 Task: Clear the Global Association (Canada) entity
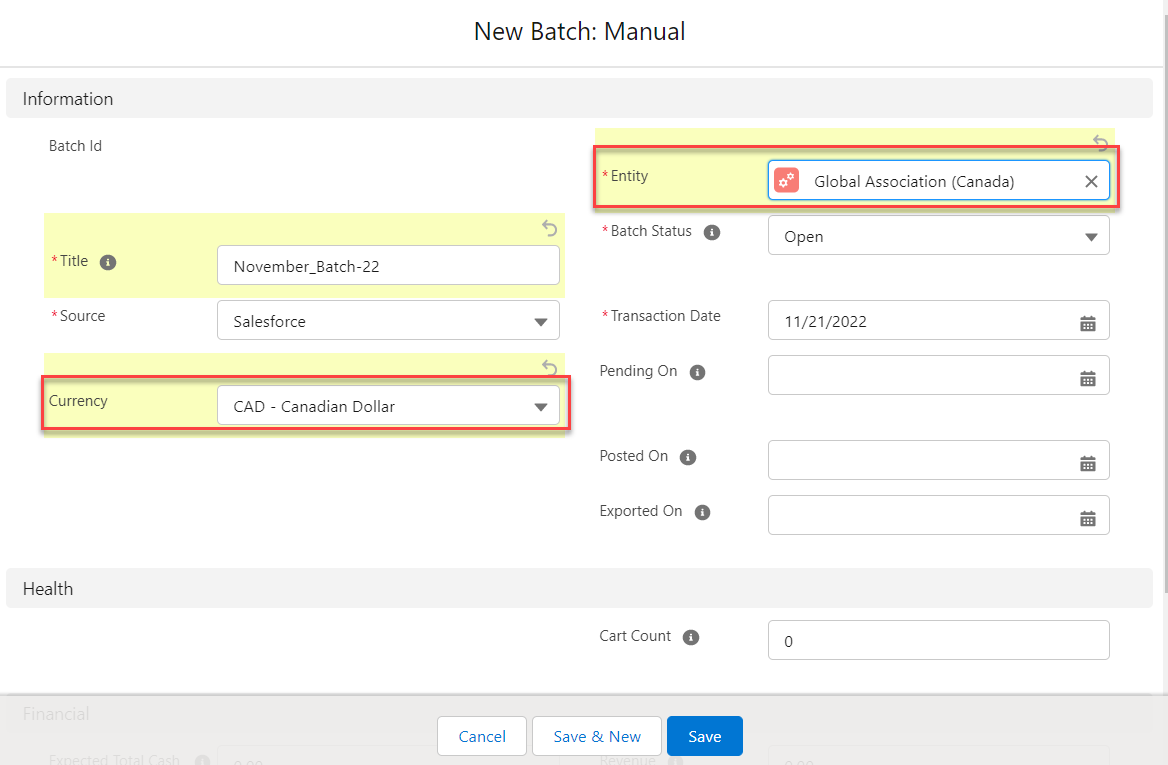1091,182
